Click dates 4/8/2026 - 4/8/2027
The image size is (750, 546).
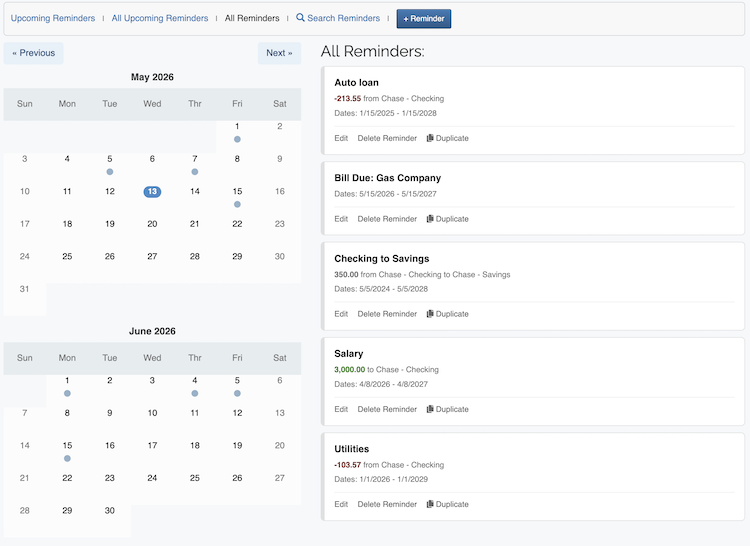pyautogui.click(x=381, y=384)
